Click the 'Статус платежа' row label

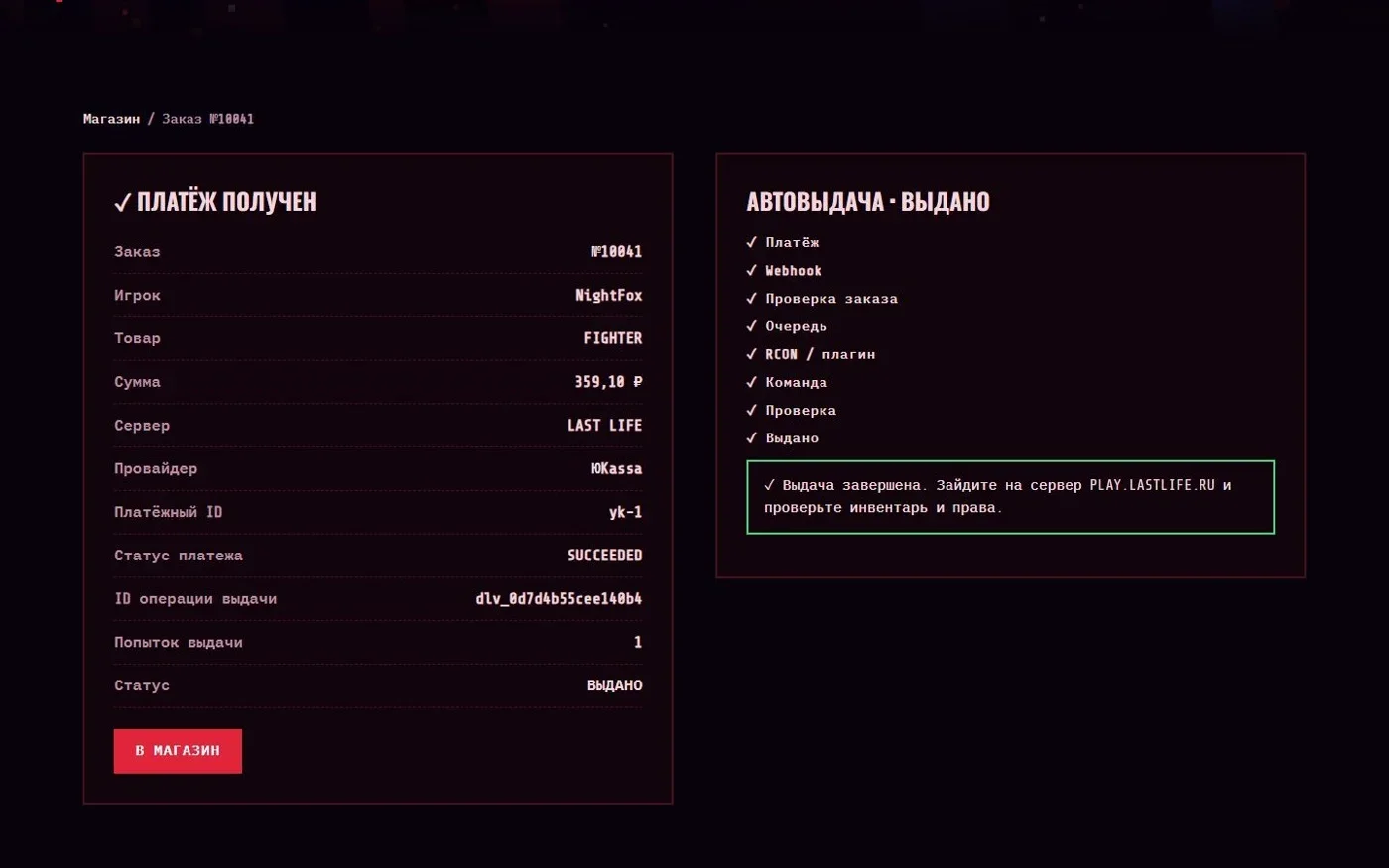pyautogui.click(x=179, y=556)
